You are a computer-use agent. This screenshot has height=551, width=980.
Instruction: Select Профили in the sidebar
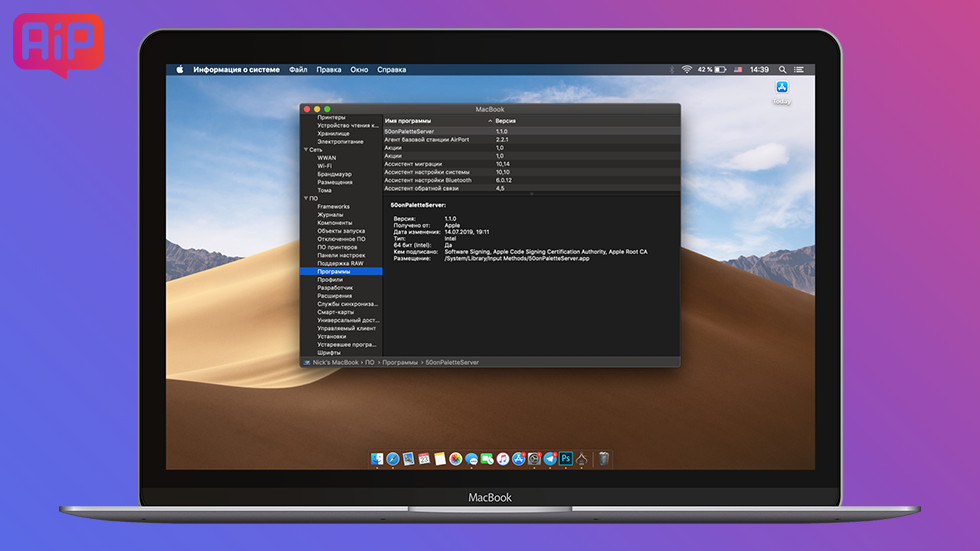point(330,279)
